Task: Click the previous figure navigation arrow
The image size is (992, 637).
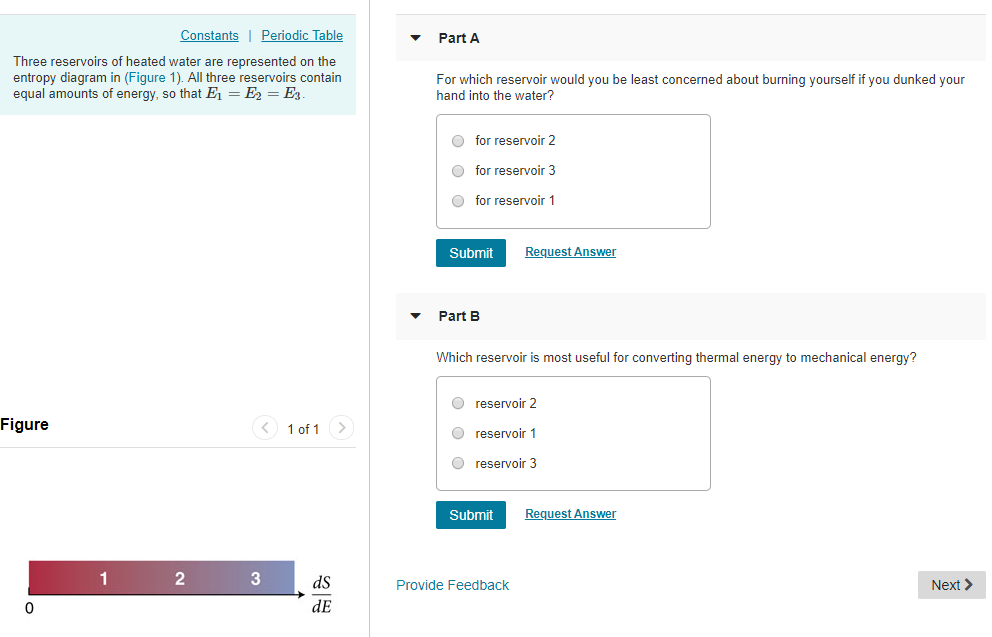Action: click(x=264, y=428)
